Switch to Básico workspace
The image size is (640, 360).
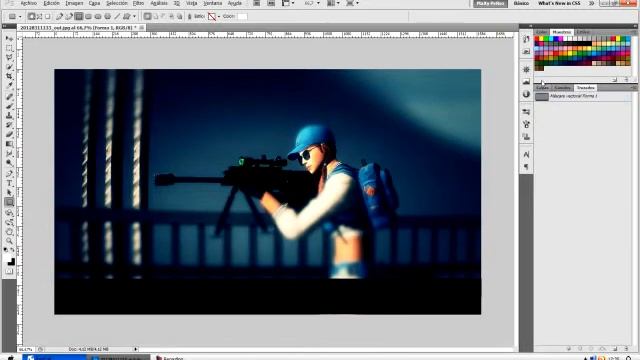tap(521, 3)
